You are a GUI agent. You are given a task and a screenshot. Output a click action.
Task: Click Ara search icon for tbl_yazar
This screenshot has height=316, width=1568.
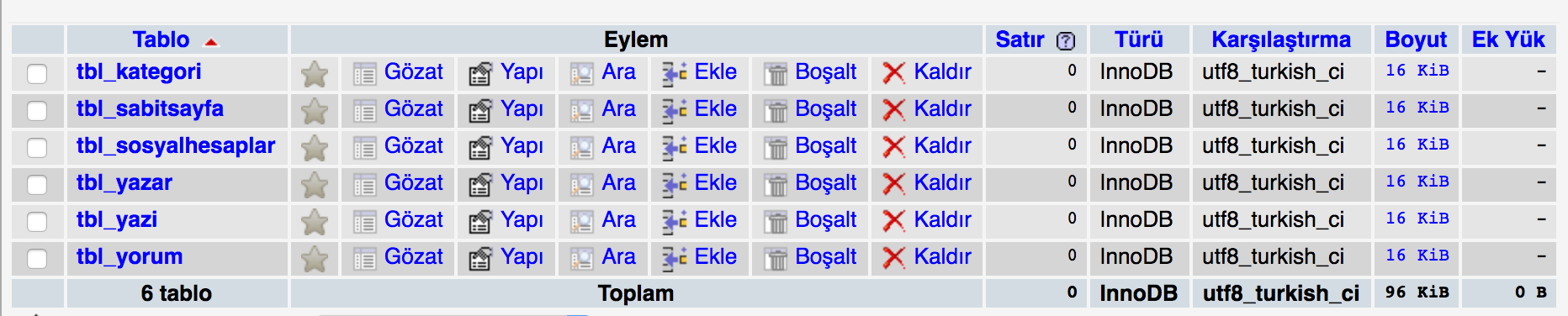click(x=581, y=186)
